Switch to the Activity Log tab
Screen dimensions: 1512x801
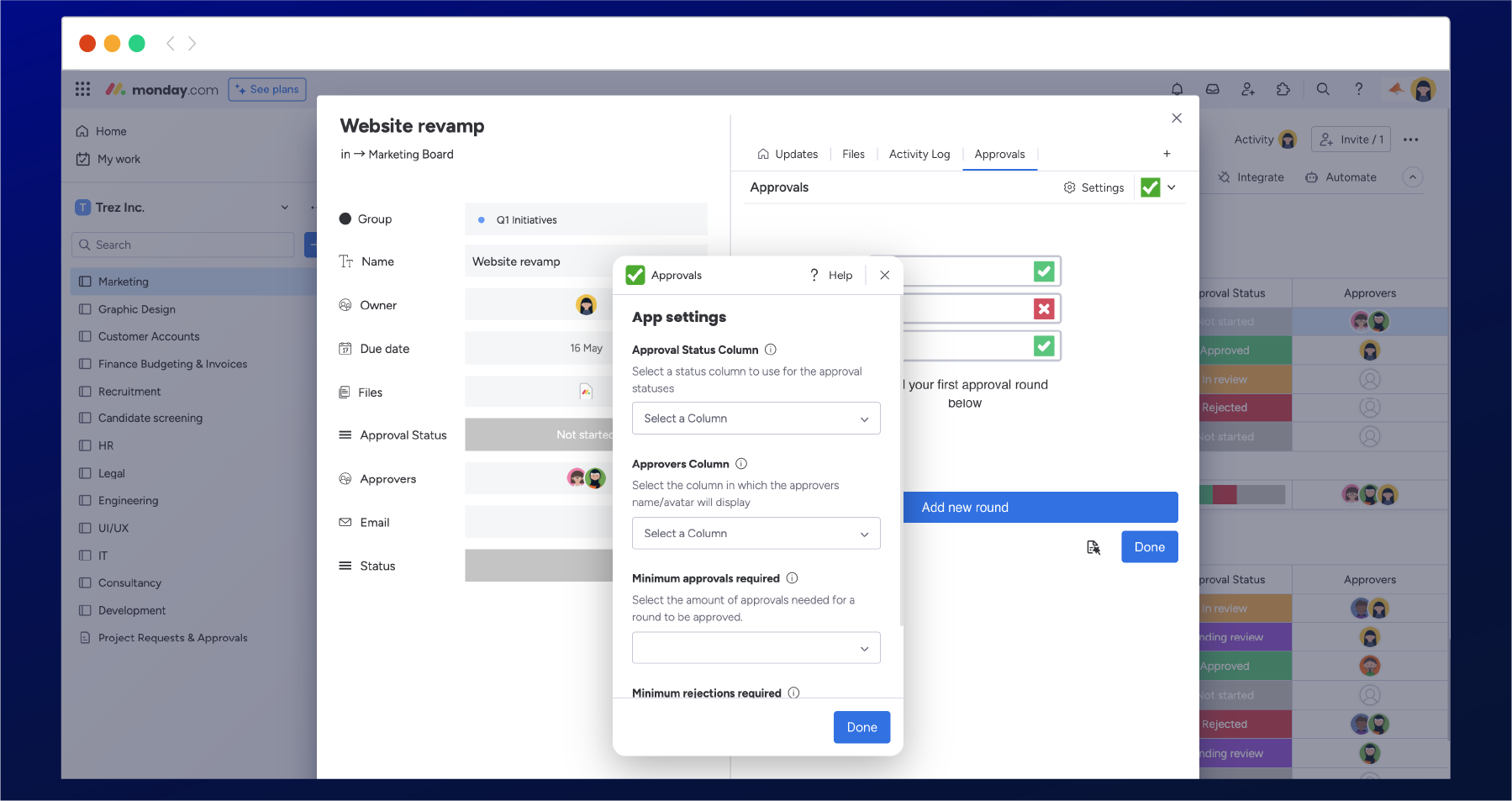tap(919, 154)
